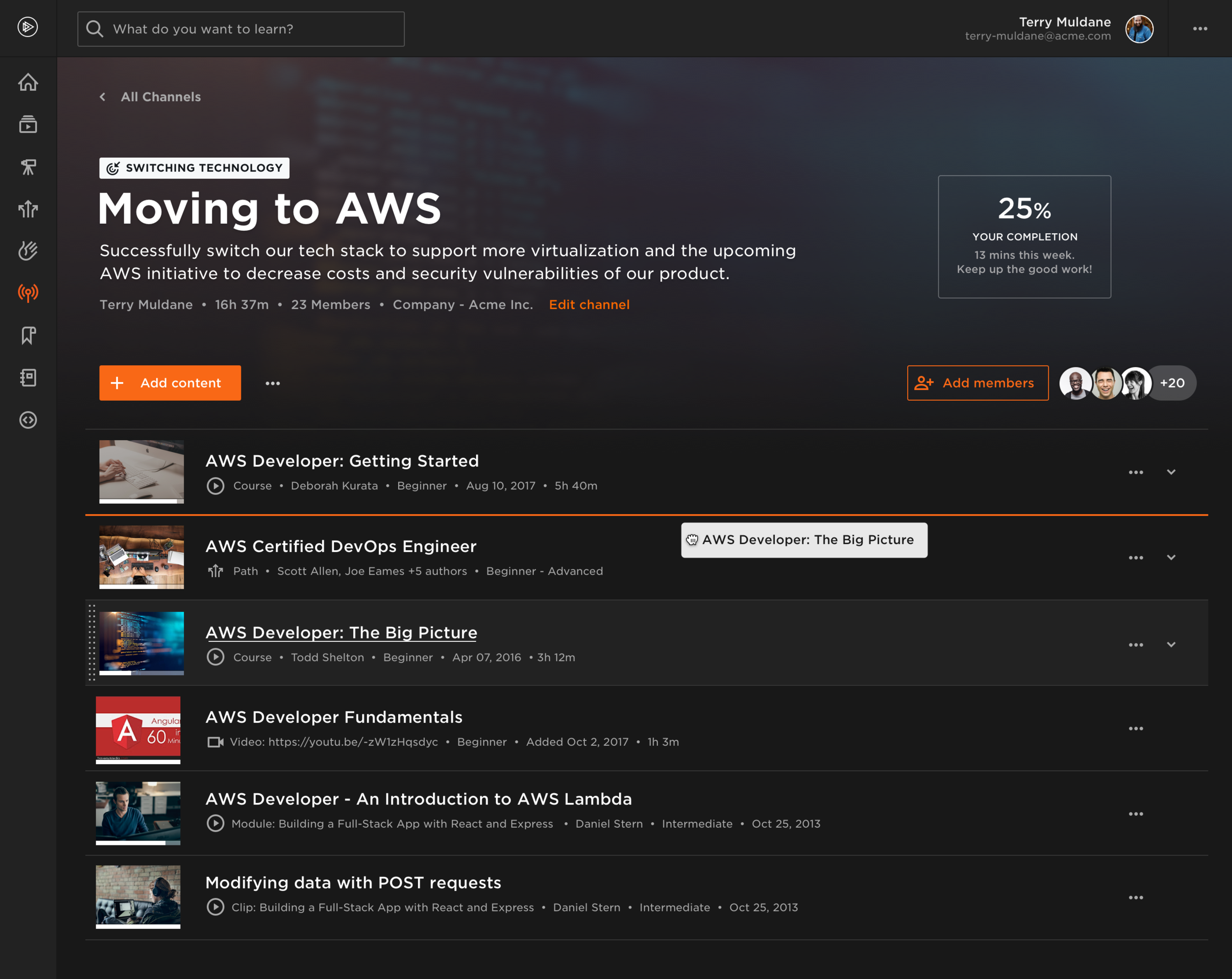
Task: Click the POST requests clip thumbnail
Action: click(x=138, y=897)
